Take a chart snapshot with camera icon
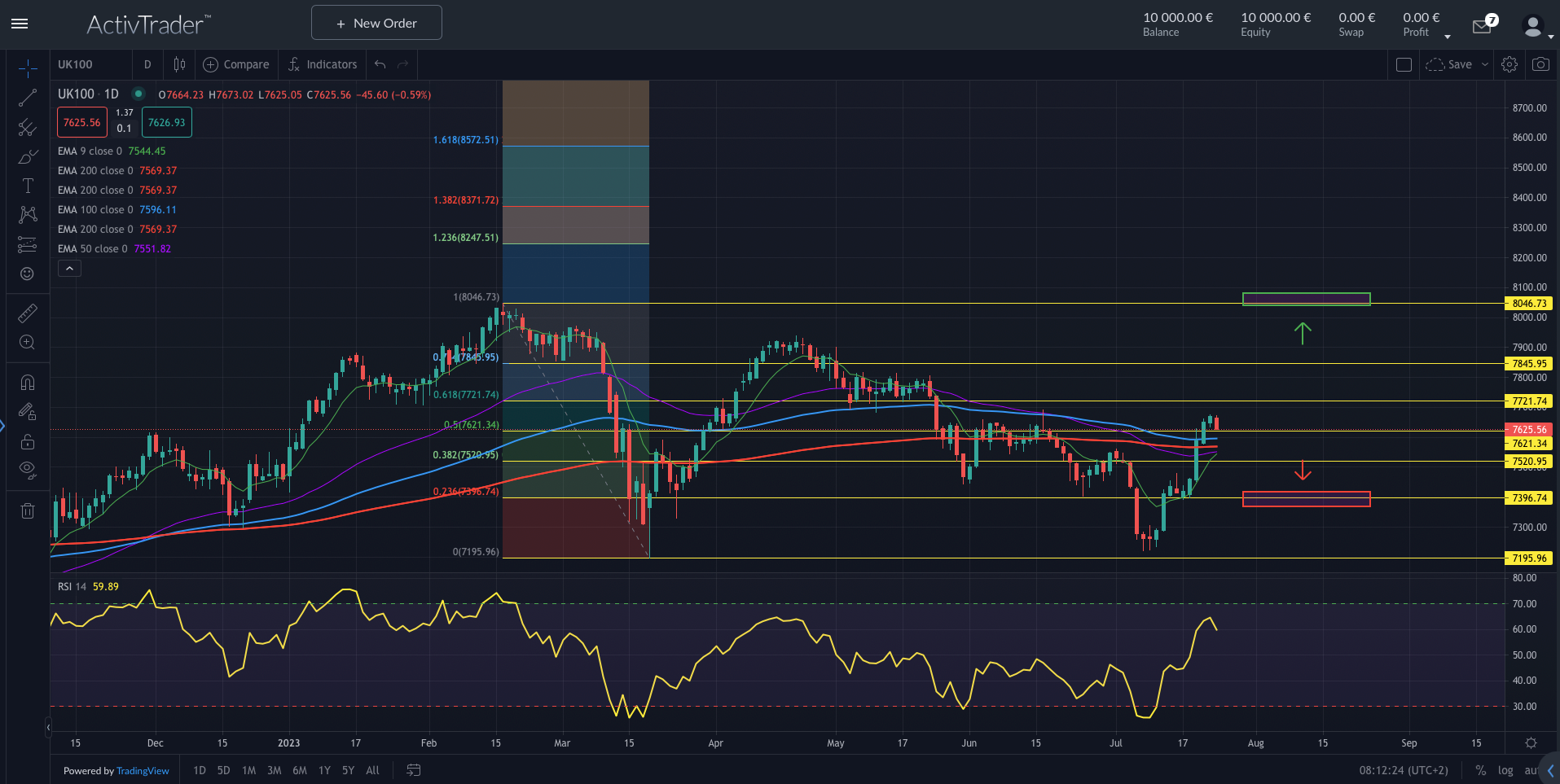 tap(1540, 64)
